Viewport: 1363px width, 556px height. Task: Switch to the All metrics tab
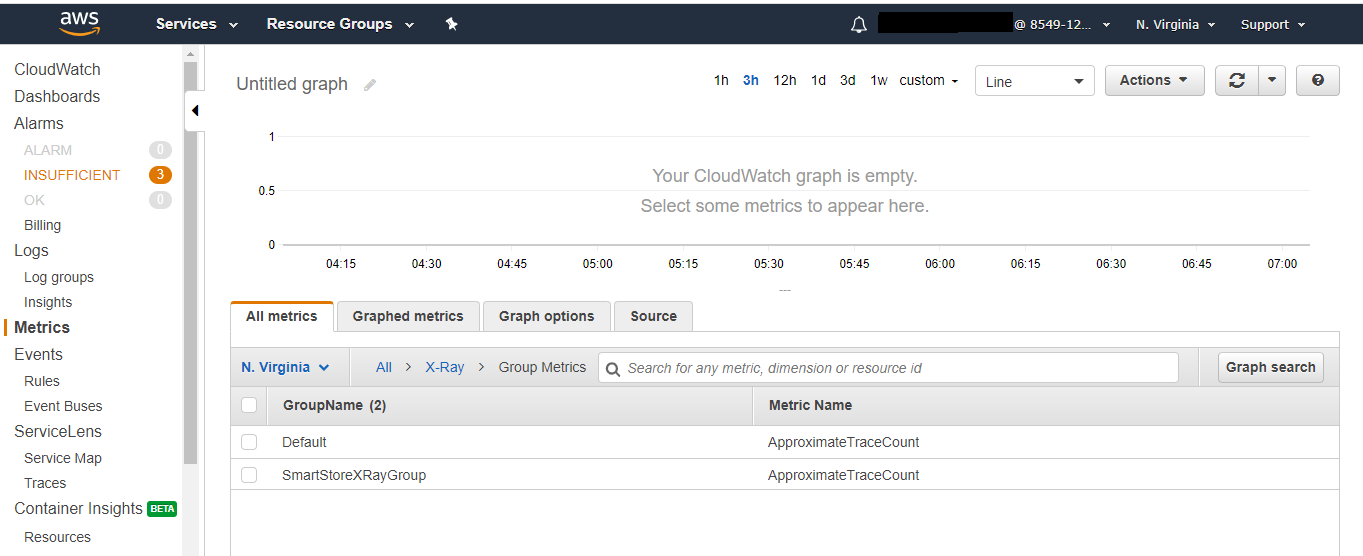tap(282, 316)
